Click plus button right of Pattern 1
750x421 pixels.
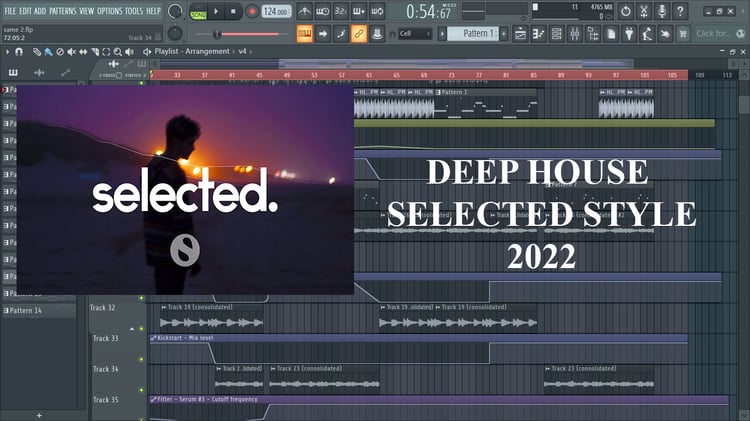(504, 33)
